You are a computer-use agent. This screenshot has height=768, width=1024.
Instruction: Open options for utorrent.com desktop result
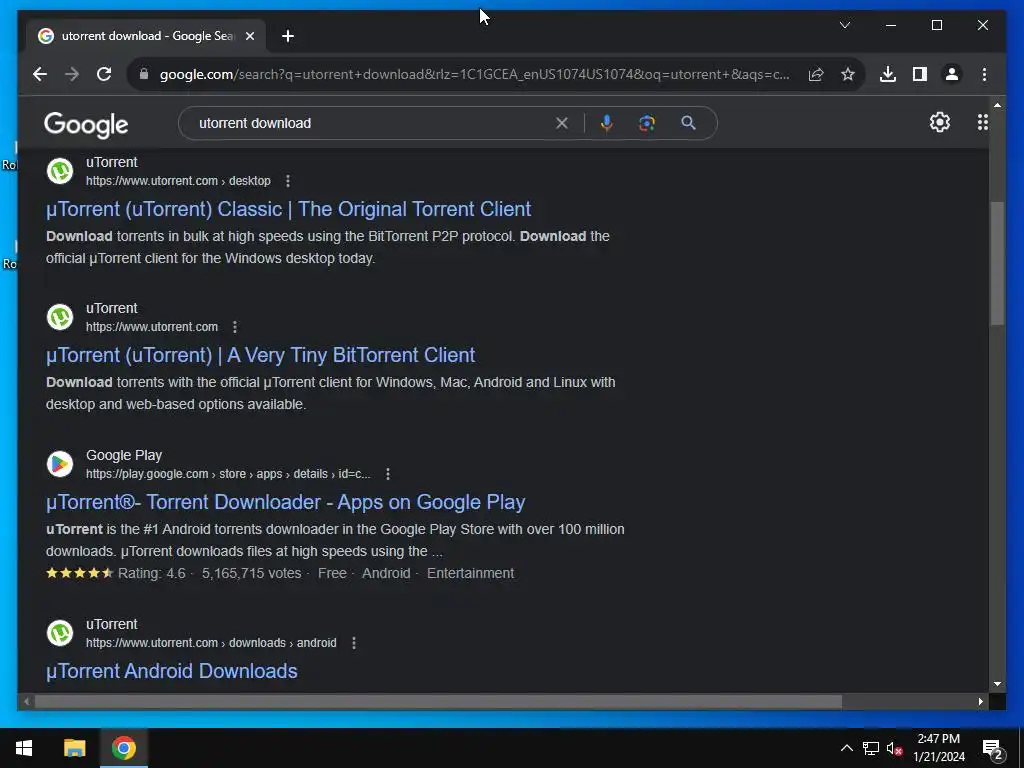[x=288, y=181]
